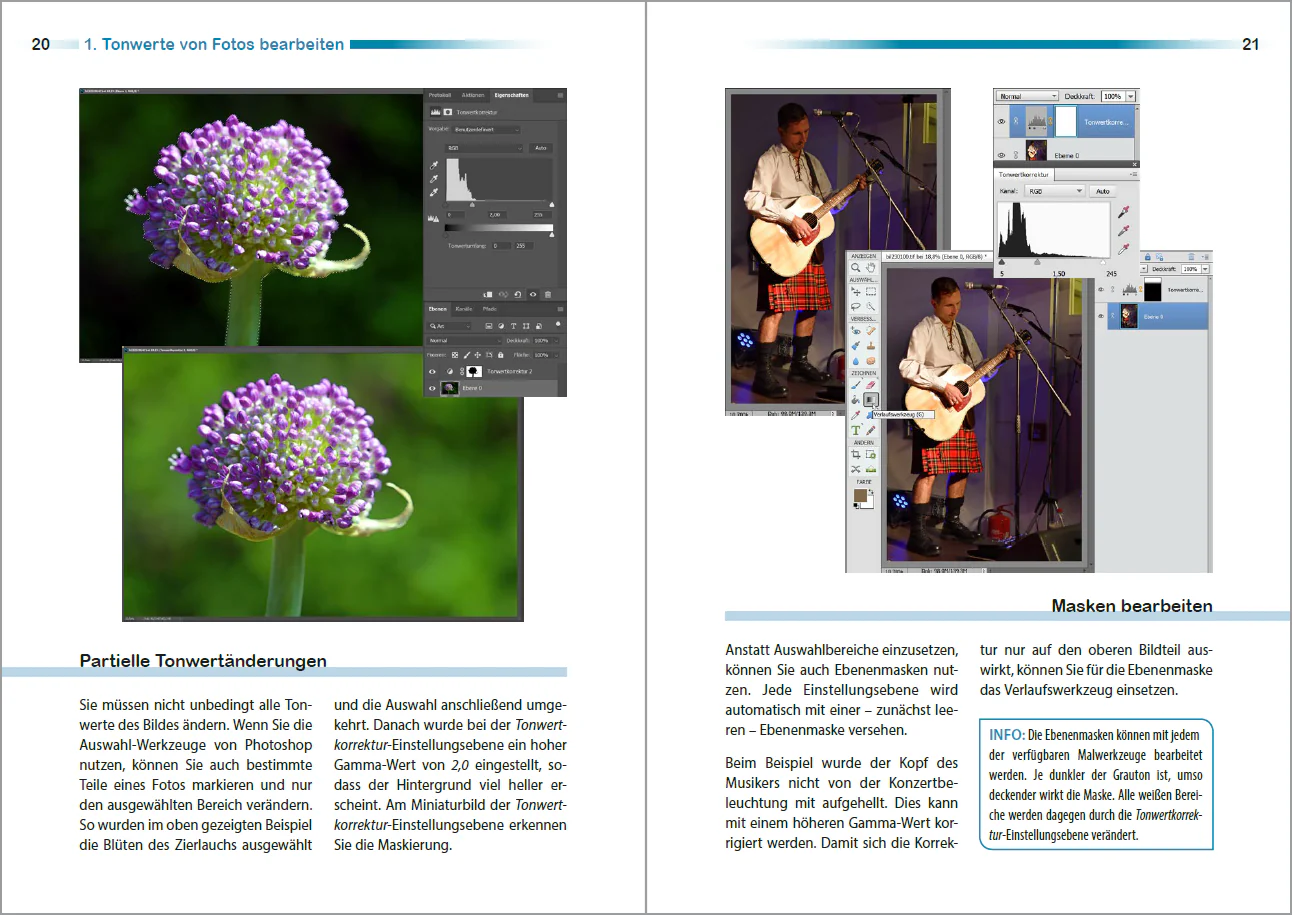Click the Auto button beside Kanal RGB
The width and height of the screenshot is (1292, 915).
click(x=1103, y=191)
